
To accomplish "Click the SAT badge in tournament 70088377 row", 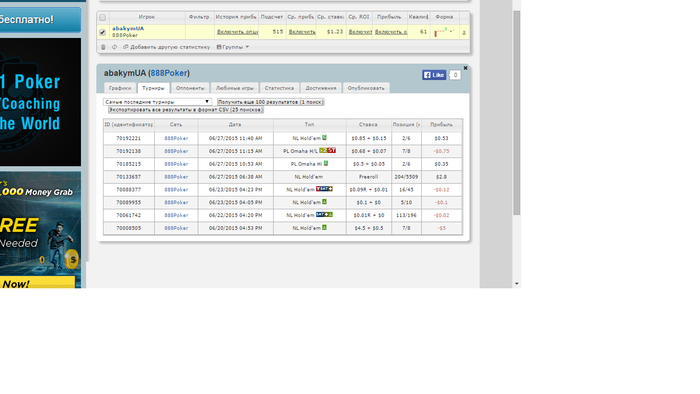I will pyautogui.click(x=324, y=189).
